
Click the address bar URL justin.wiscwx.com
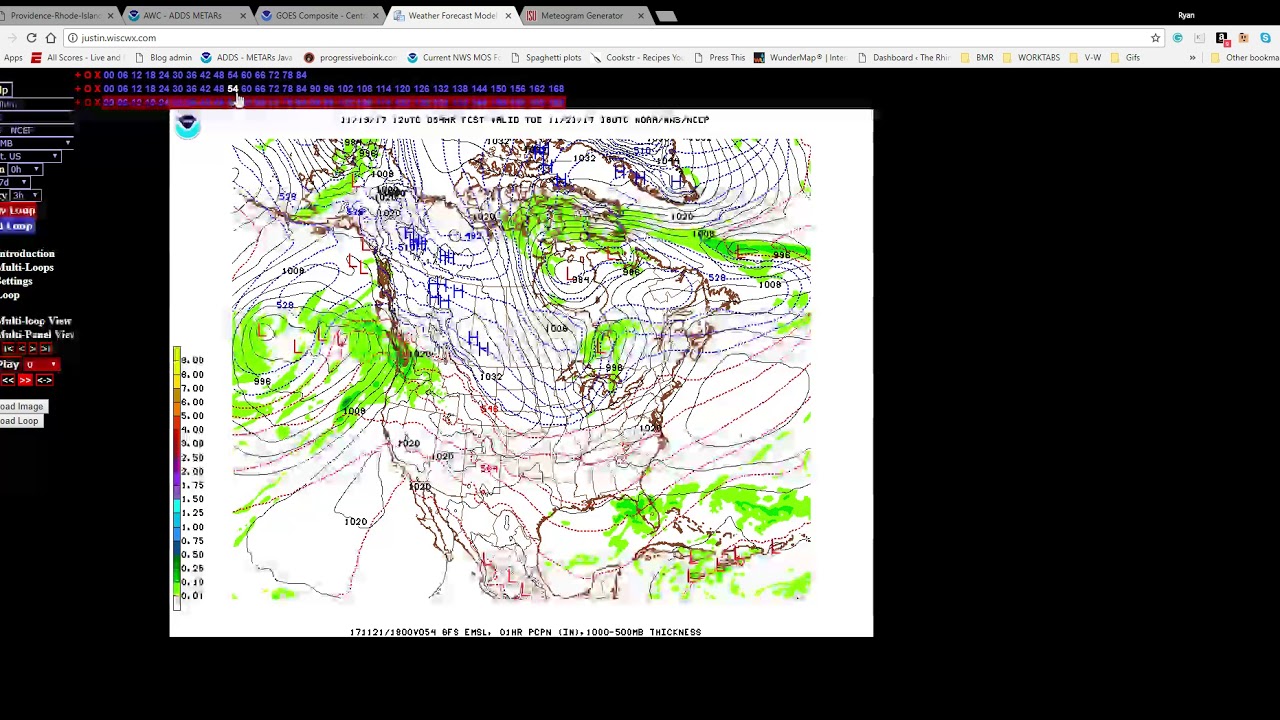[x=118, y=38]
